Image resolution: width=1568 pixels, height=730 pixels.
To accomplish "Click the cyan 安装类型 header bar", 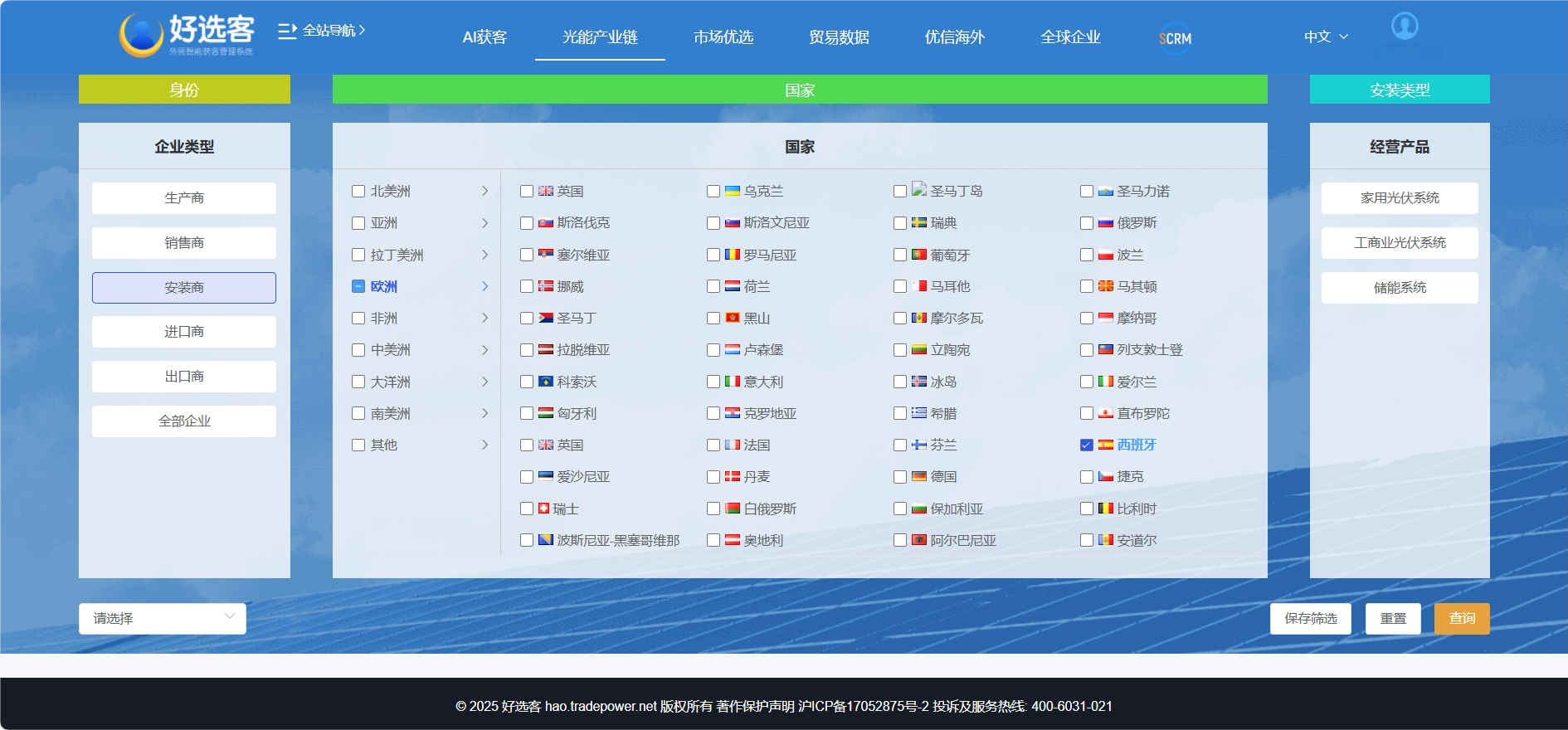I will 1400,90.
